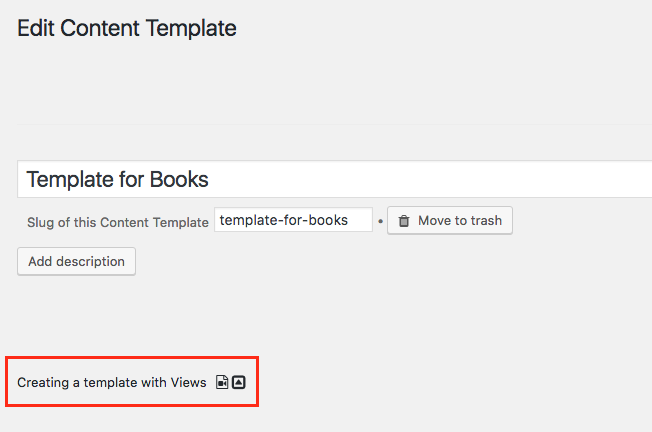Click into the template-for-books slug field
Viewport: 652px width, 432px height.
pyautogui.click(x=293, y=220)
